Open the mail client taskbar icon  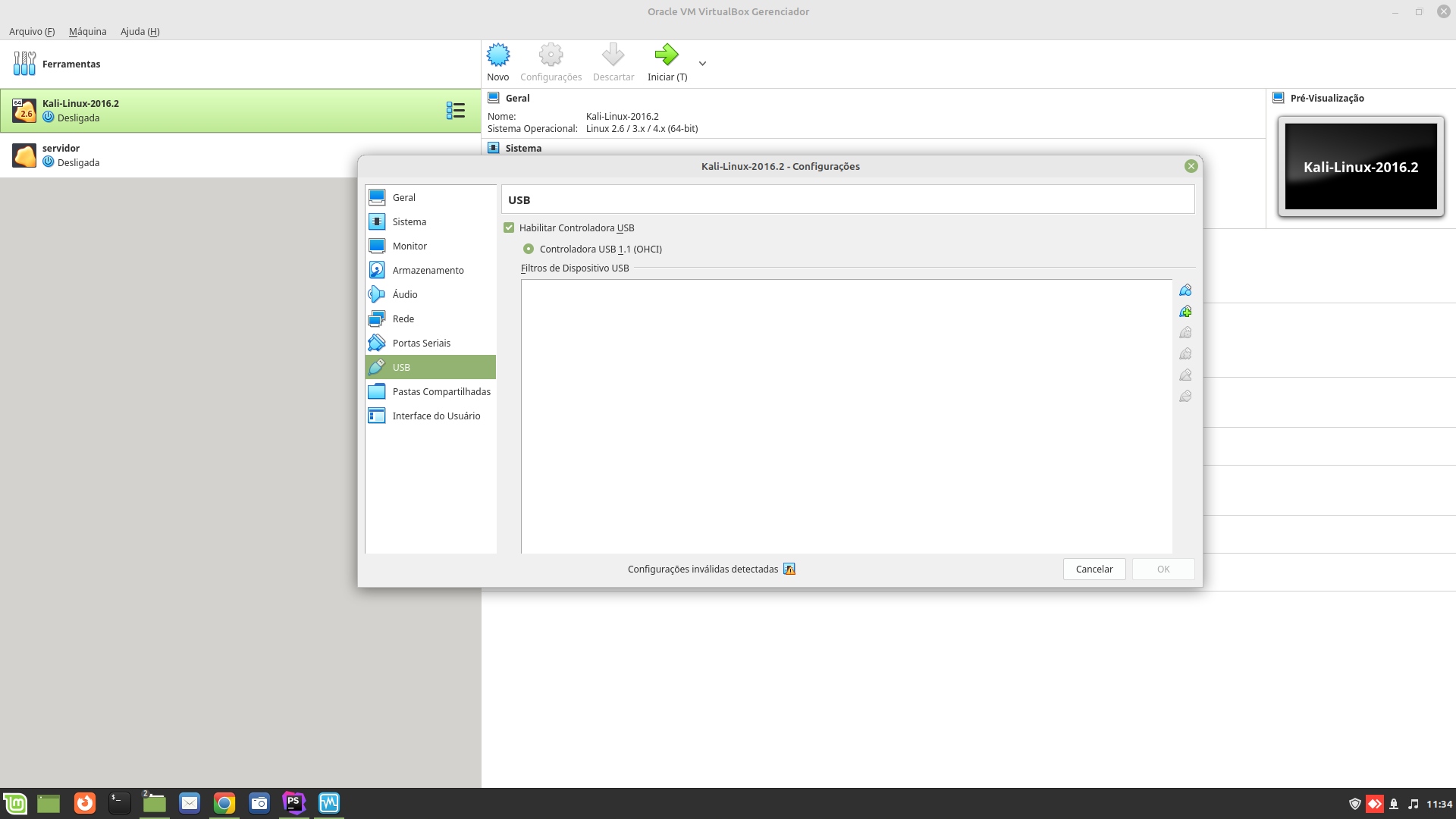click(x=190, y=803)
